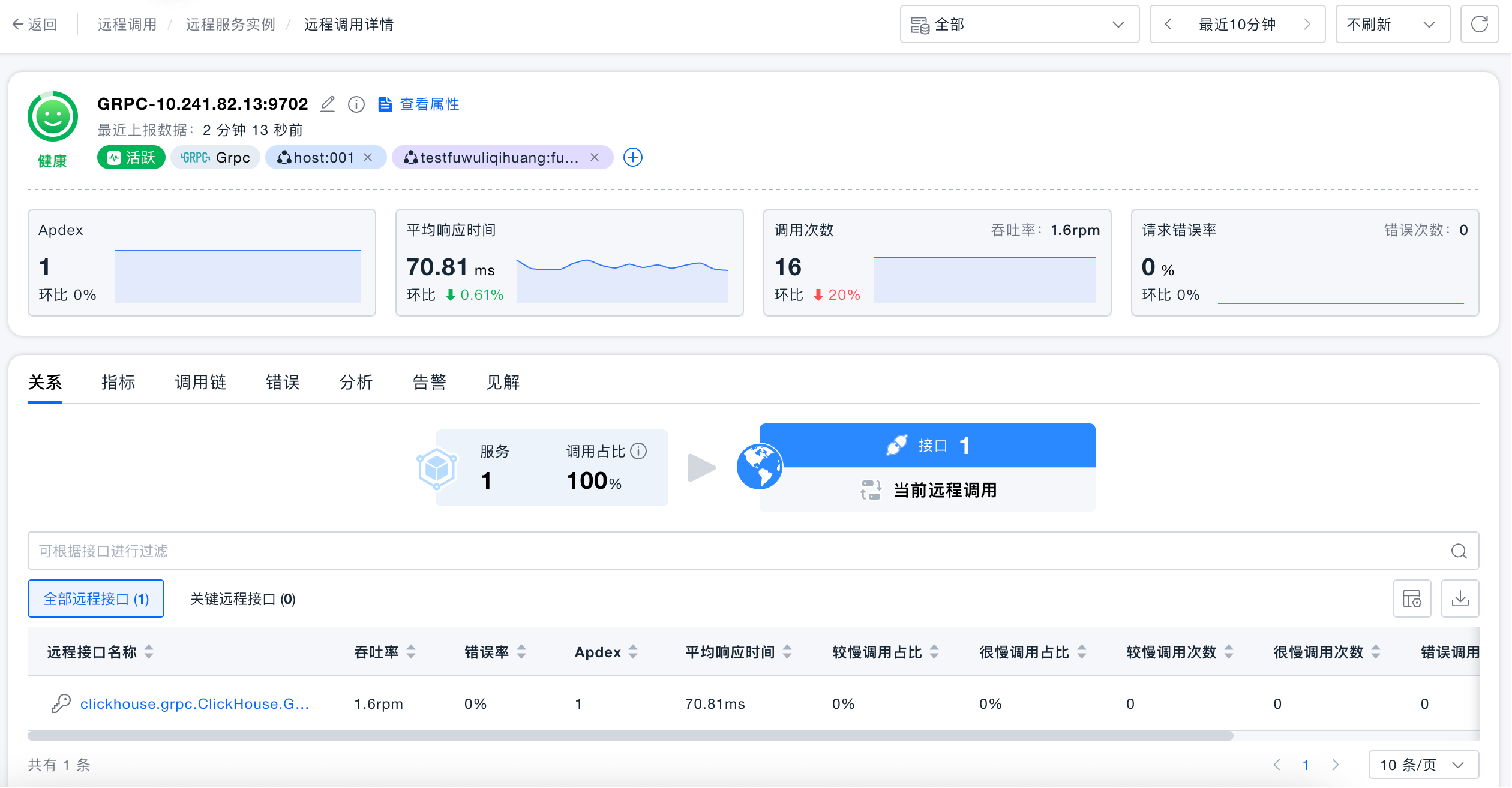Click the service cube icon

click(x=437, y=468)
